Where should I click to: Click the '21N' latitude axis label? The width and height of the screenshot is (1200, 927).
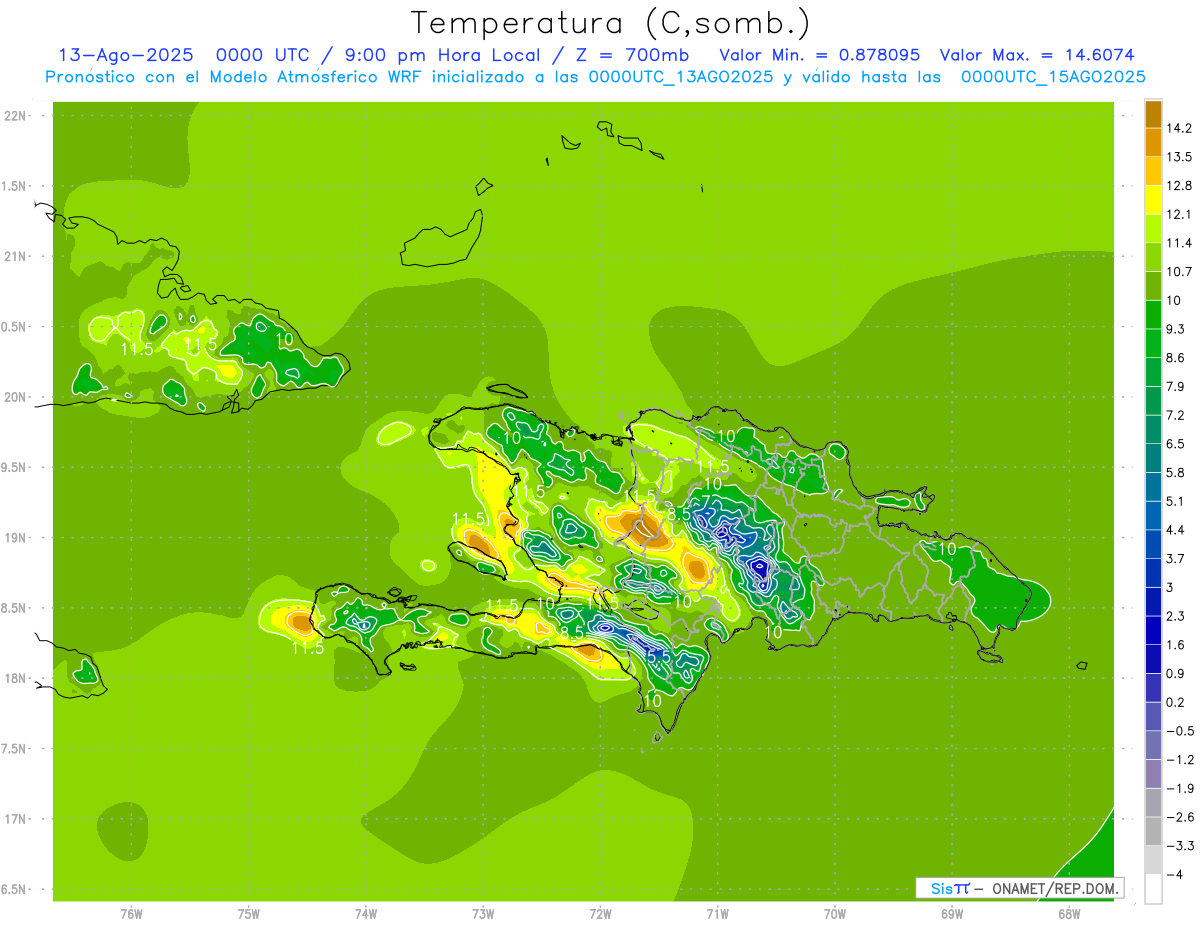pos(17,257)
